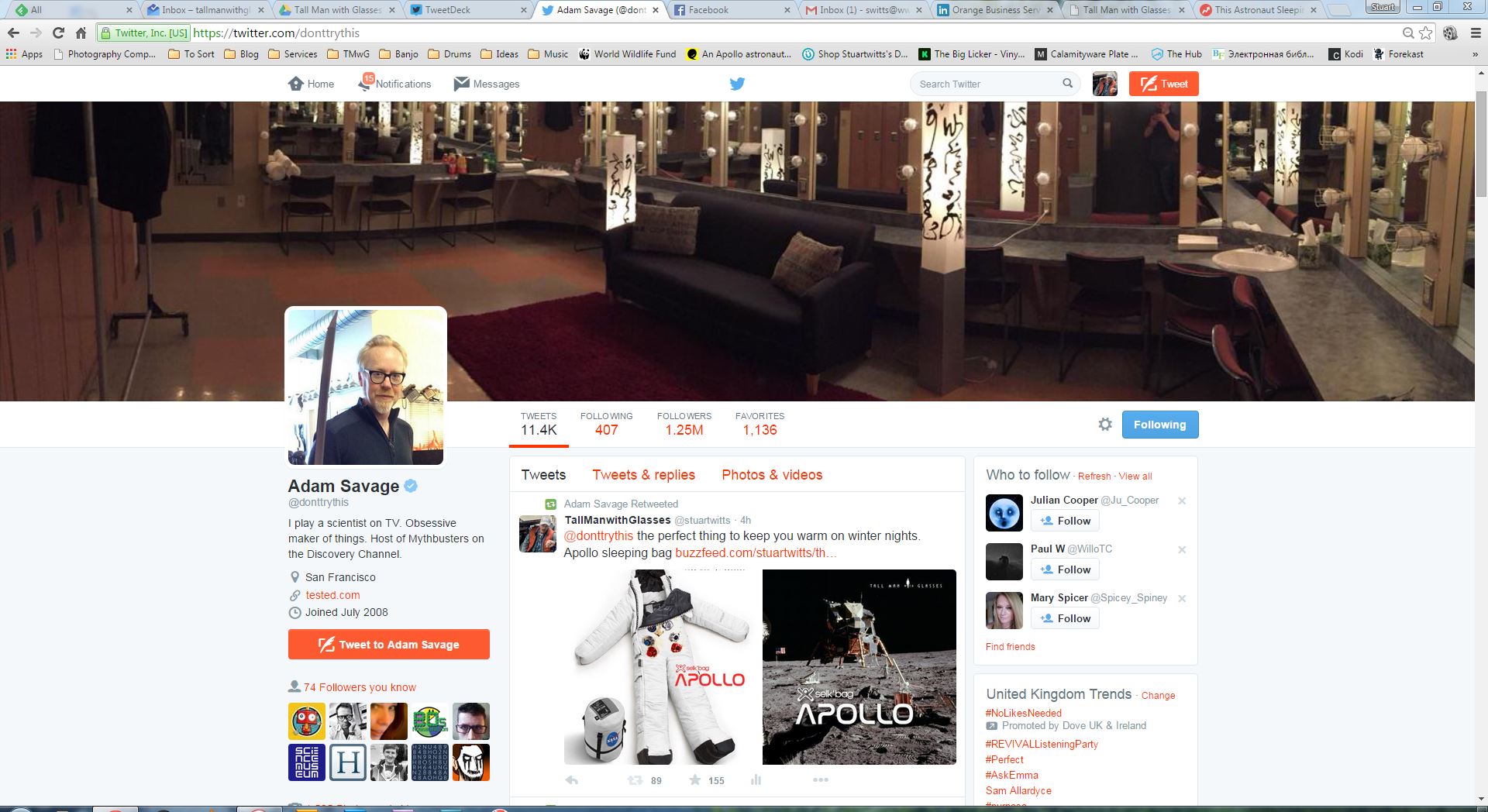Screen dimensions: 1488x812
Task: Open your profile avatar menu
Action: click(x=1104, y=84)
